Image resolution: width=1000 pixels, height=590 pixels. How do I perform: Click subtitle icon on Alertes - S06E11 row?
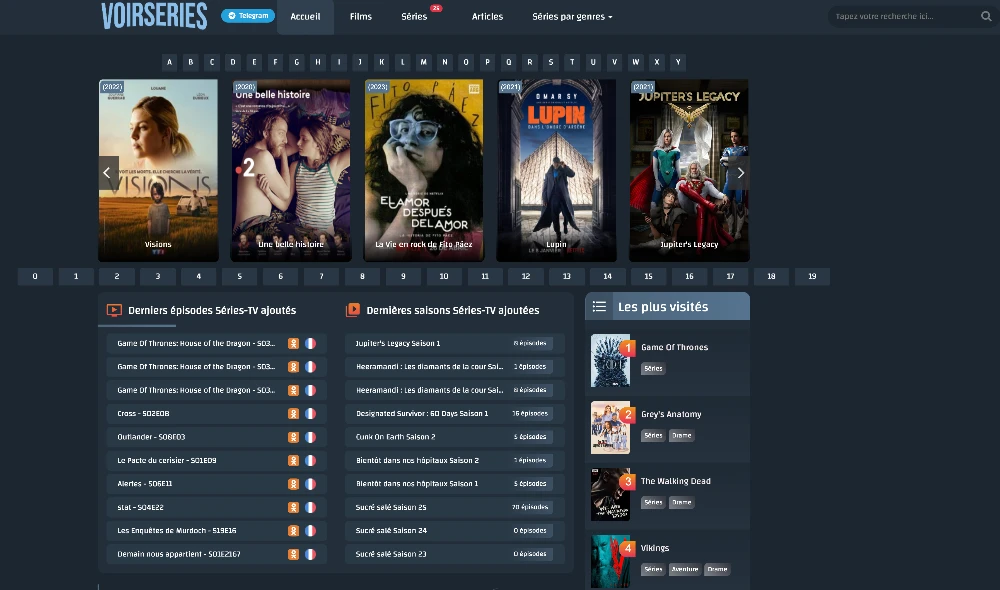293,483
